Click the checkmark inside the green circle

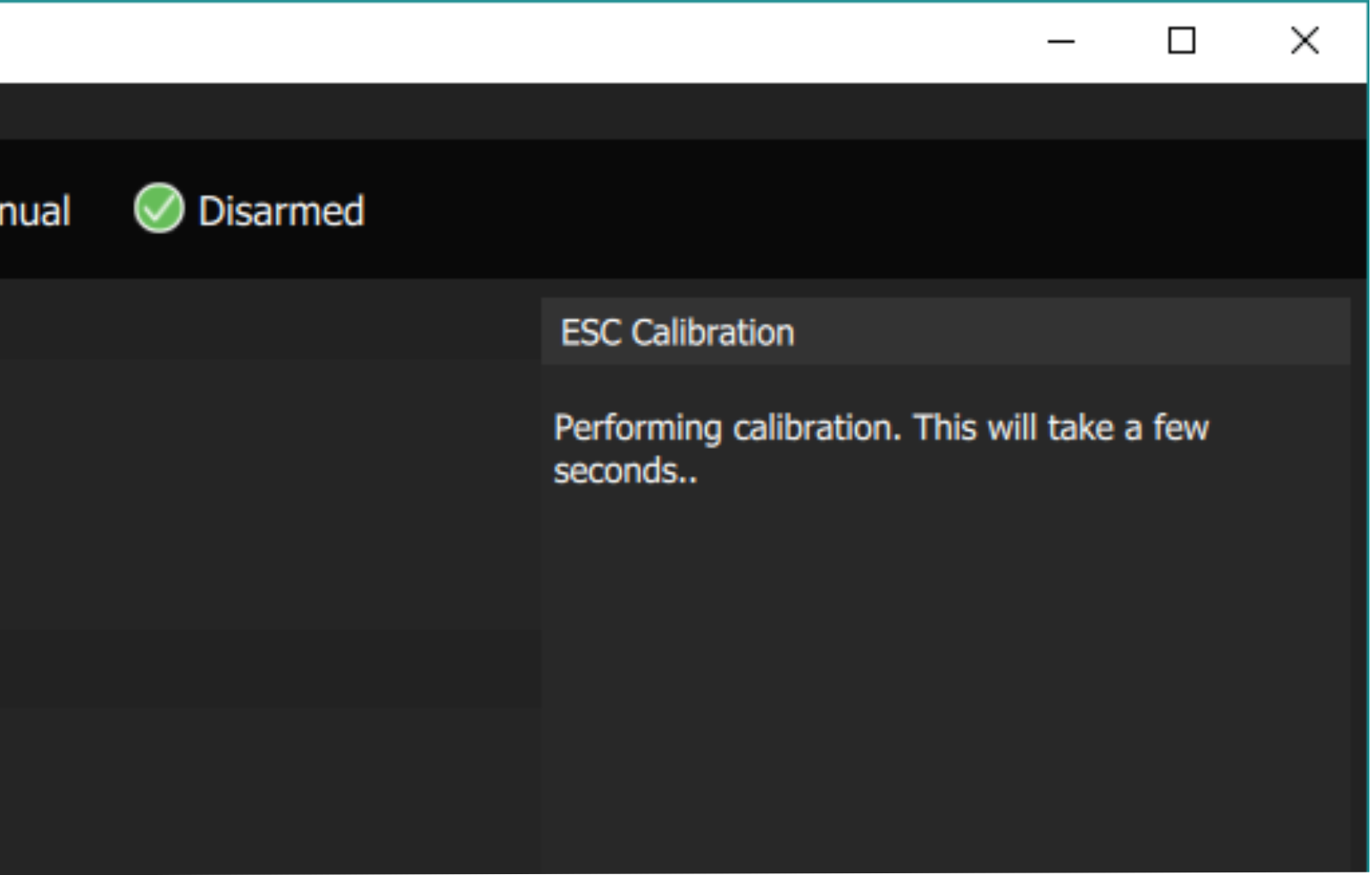(x=159, y=210)
